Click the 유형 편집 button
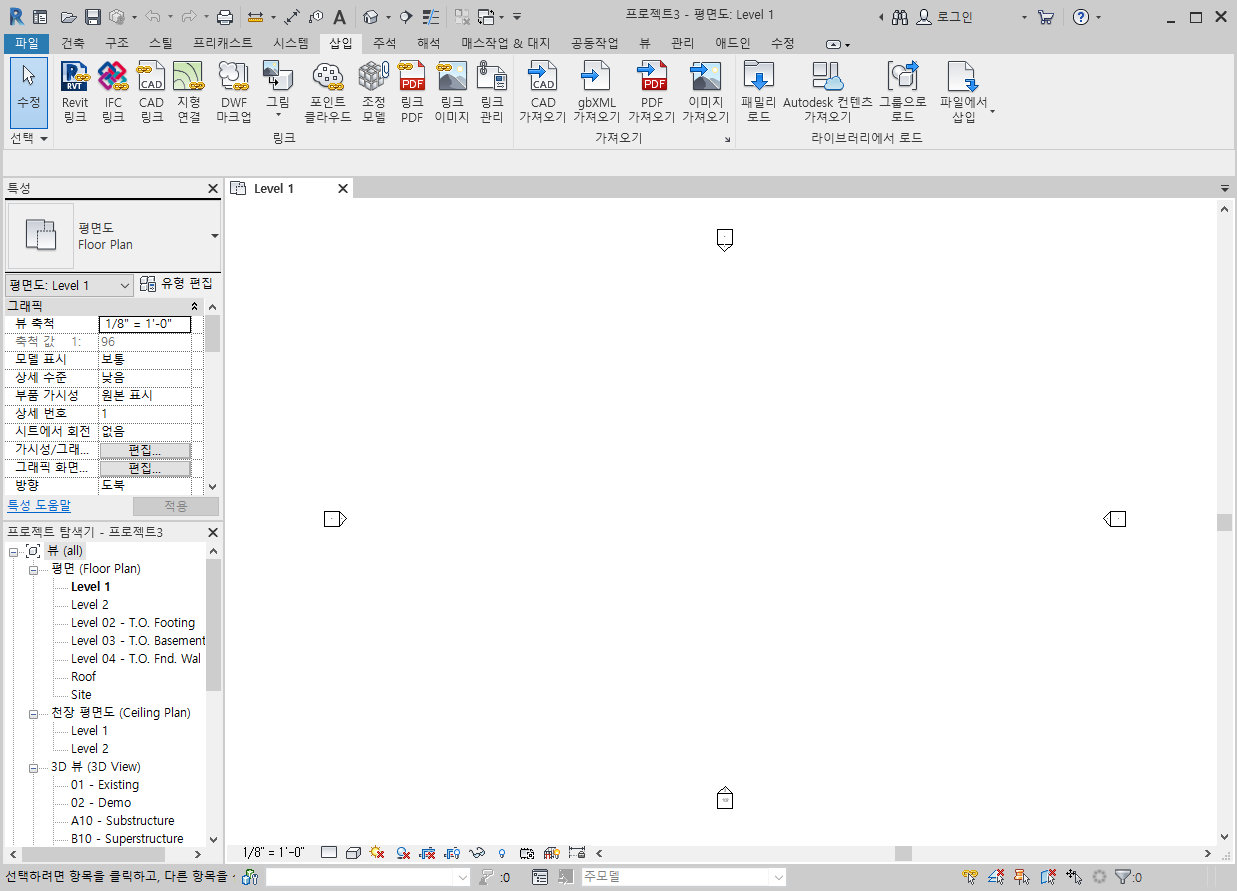 (x=177, y=285)
